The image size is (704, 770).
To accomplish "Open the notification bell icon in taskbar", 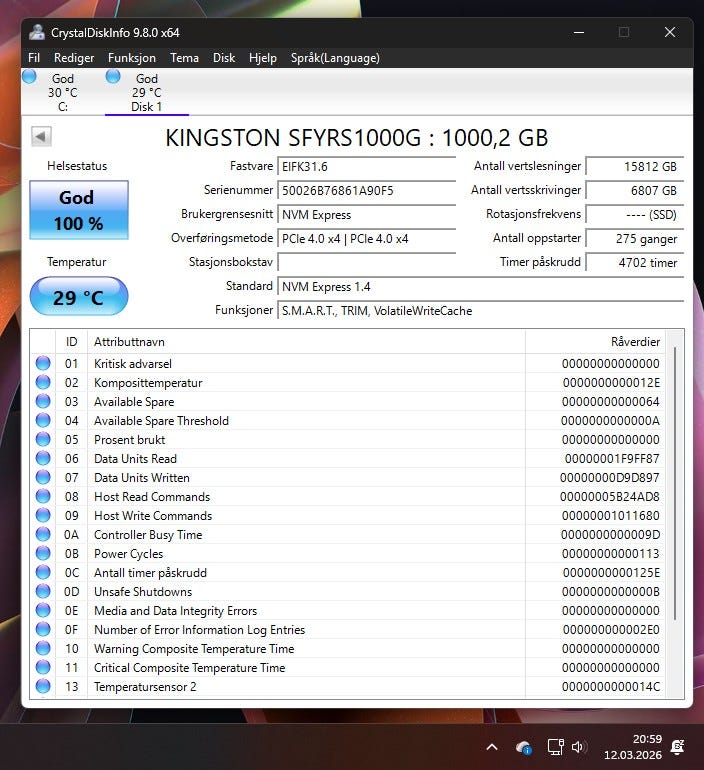I will point(677,747).
